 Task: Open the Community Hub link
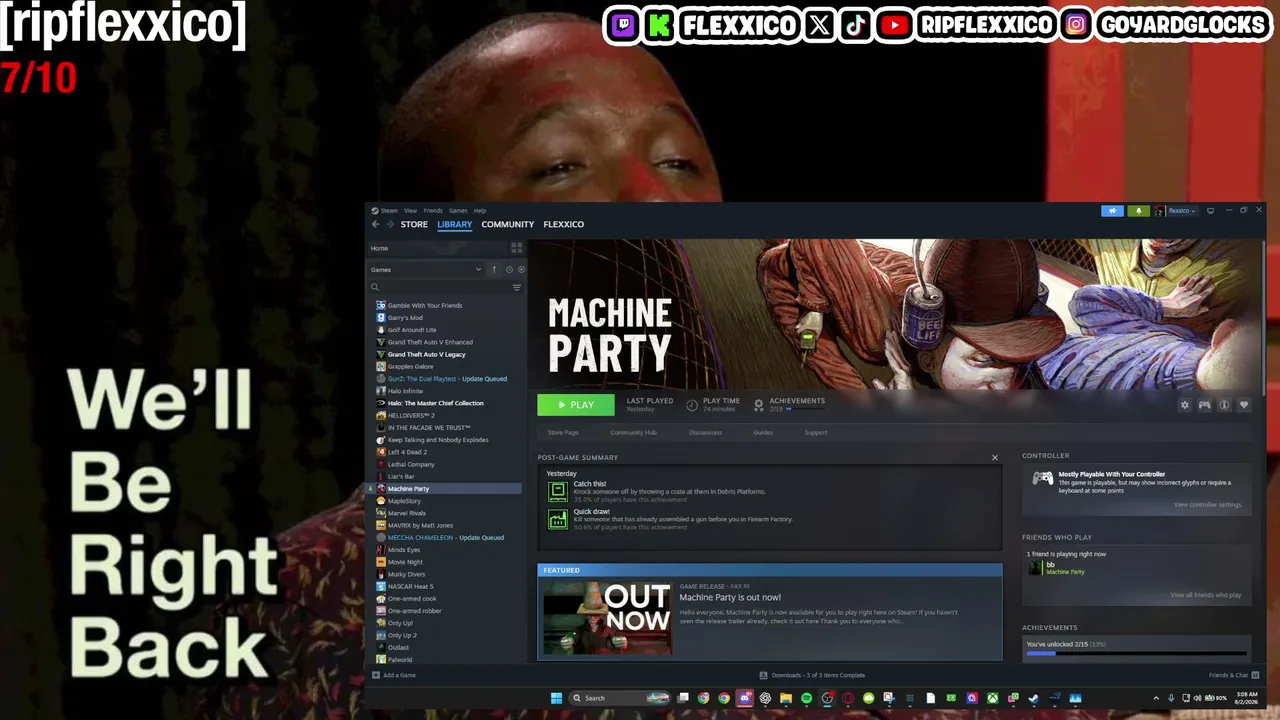coord(633,432)
